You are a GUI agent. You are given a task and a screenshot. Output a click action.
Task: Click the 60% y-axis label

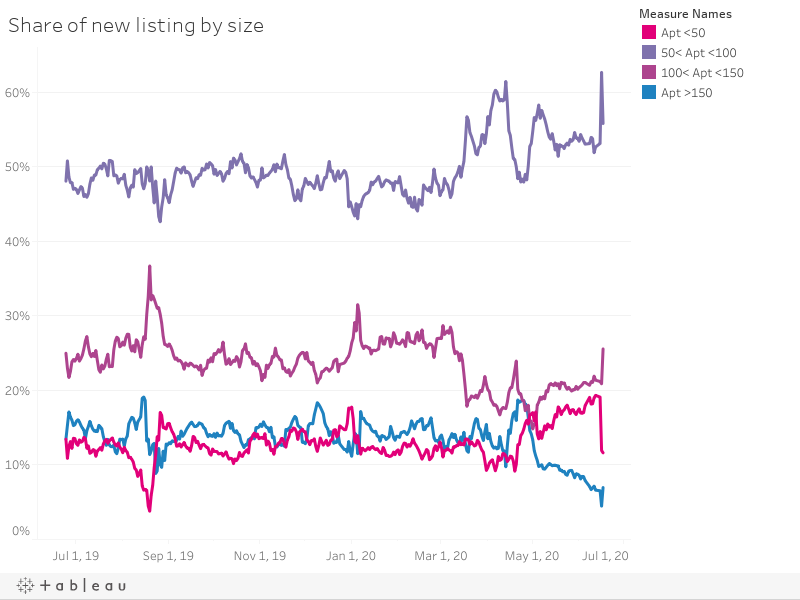17,92
